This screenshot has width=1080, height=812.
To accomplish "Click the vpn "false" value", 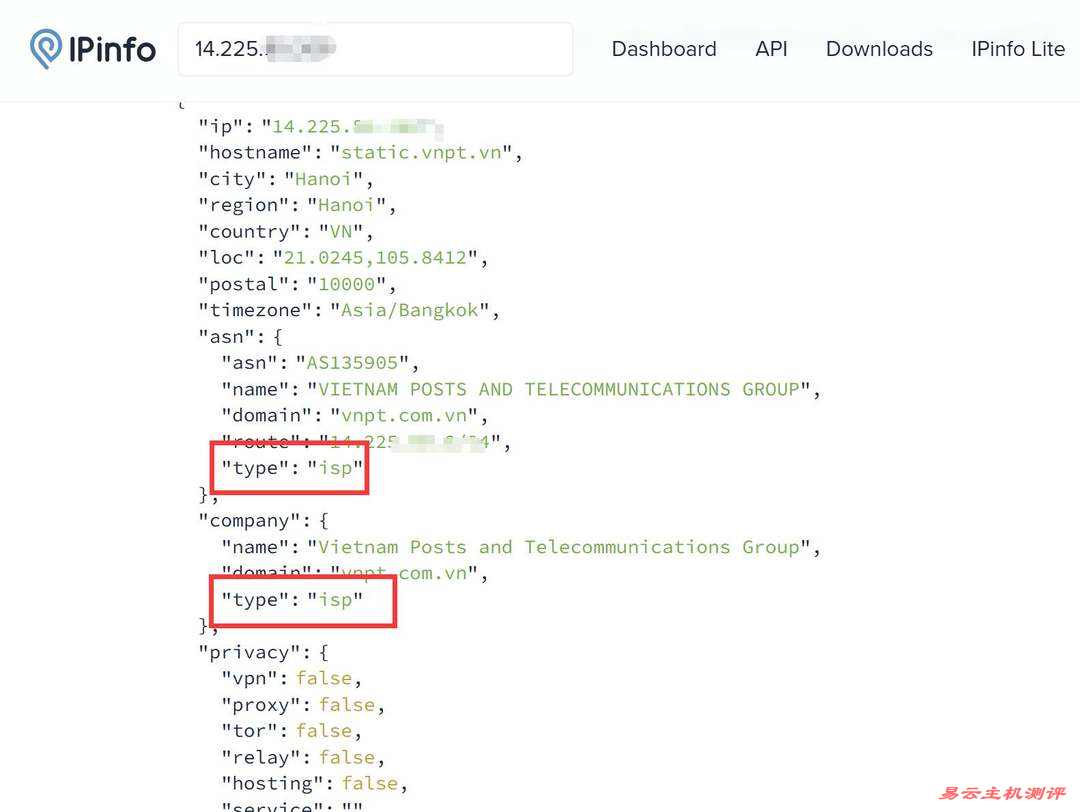I will pos(324,679).
